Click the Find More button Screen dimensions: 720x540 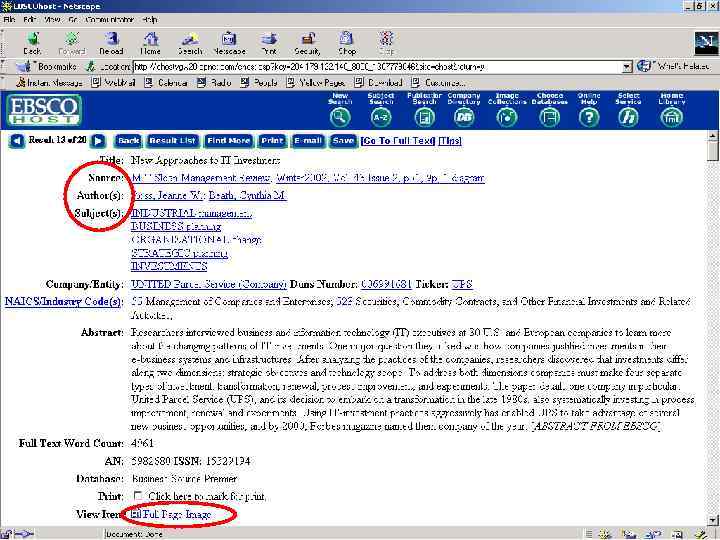click(228, 141)
